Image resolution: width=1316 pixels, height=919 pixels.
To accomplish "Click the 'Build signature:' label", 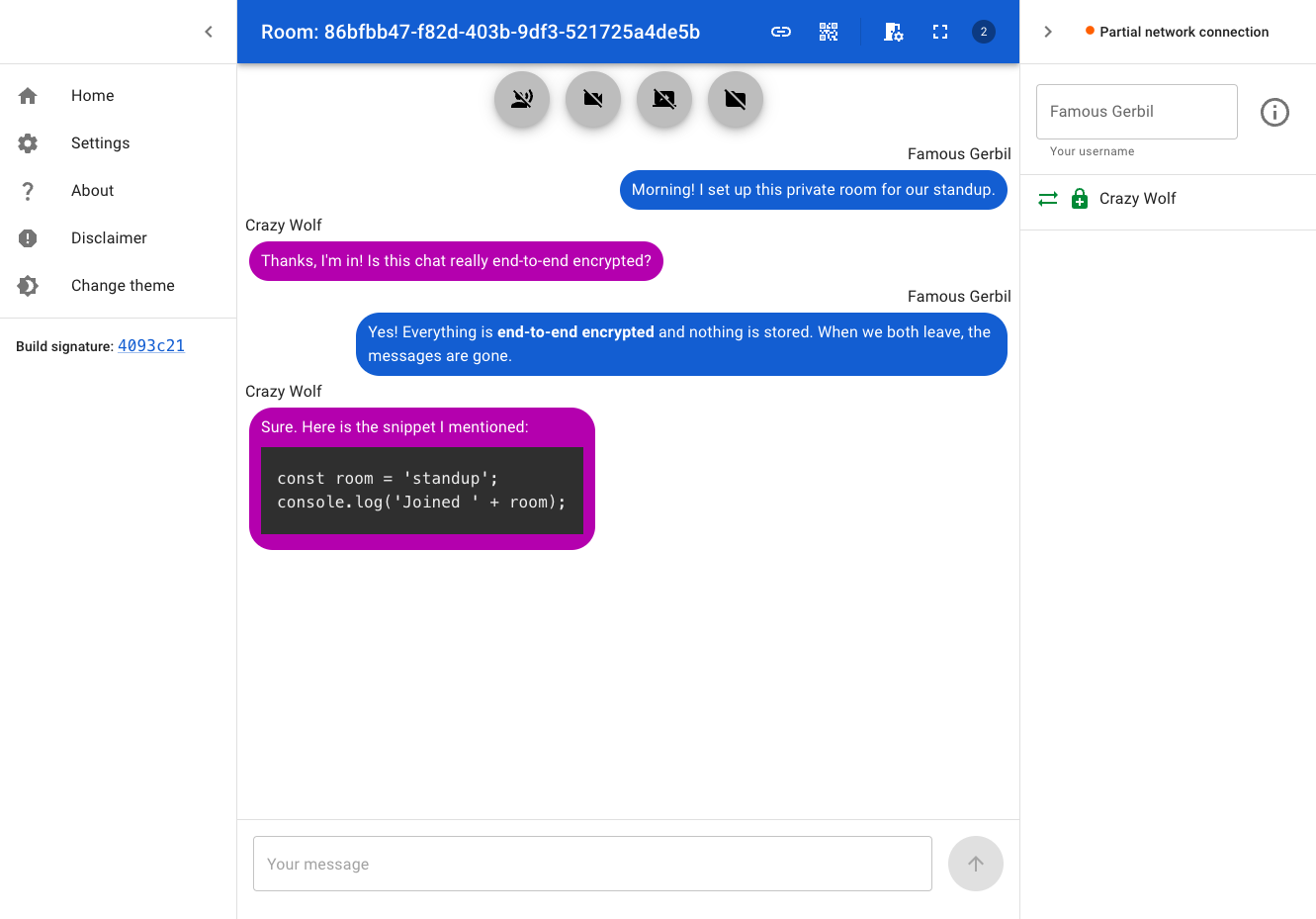I will click(x=64, y=347).
